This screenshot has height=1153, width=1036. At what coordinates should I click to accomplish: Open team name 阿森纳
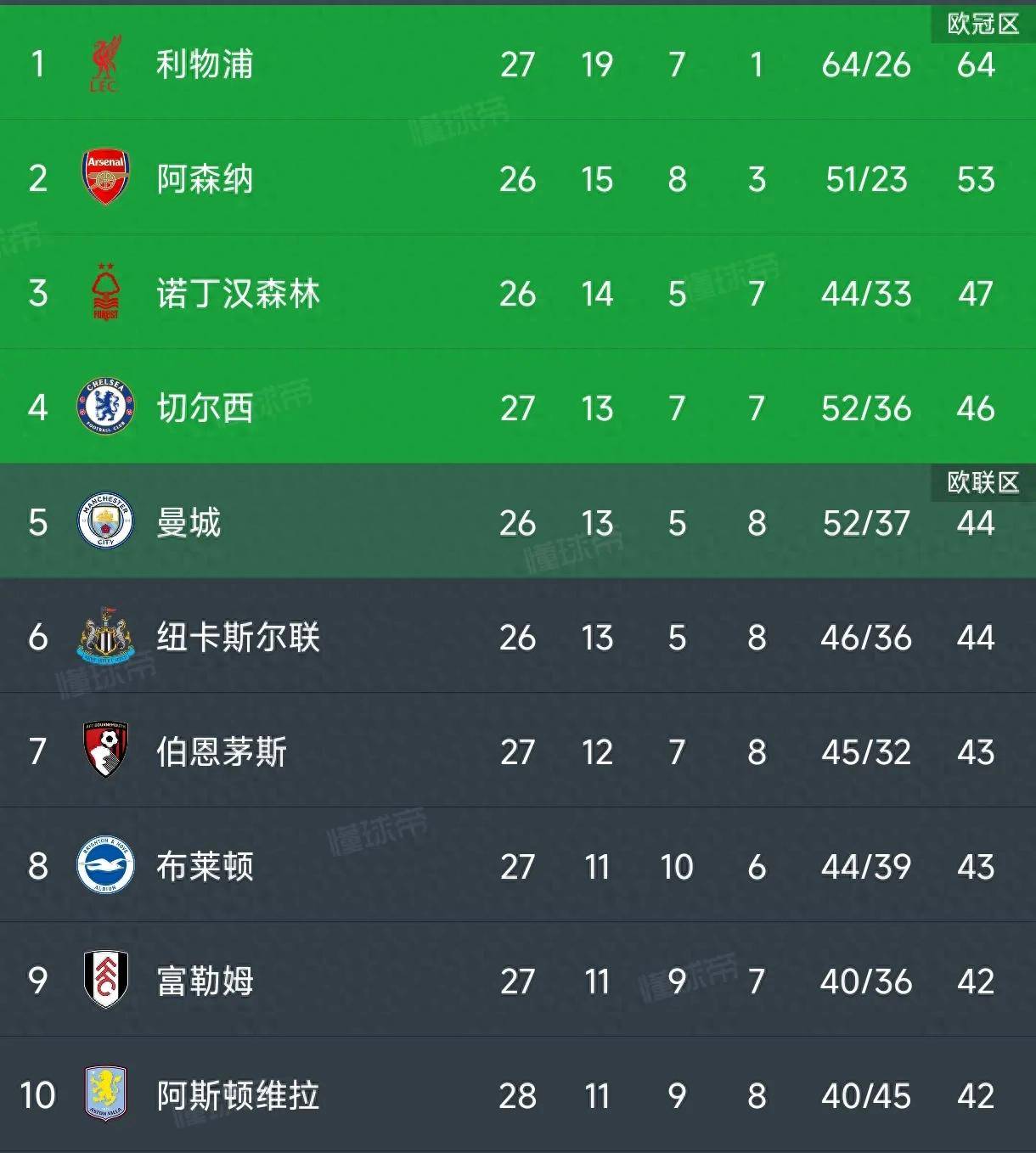tap(205, 179)
